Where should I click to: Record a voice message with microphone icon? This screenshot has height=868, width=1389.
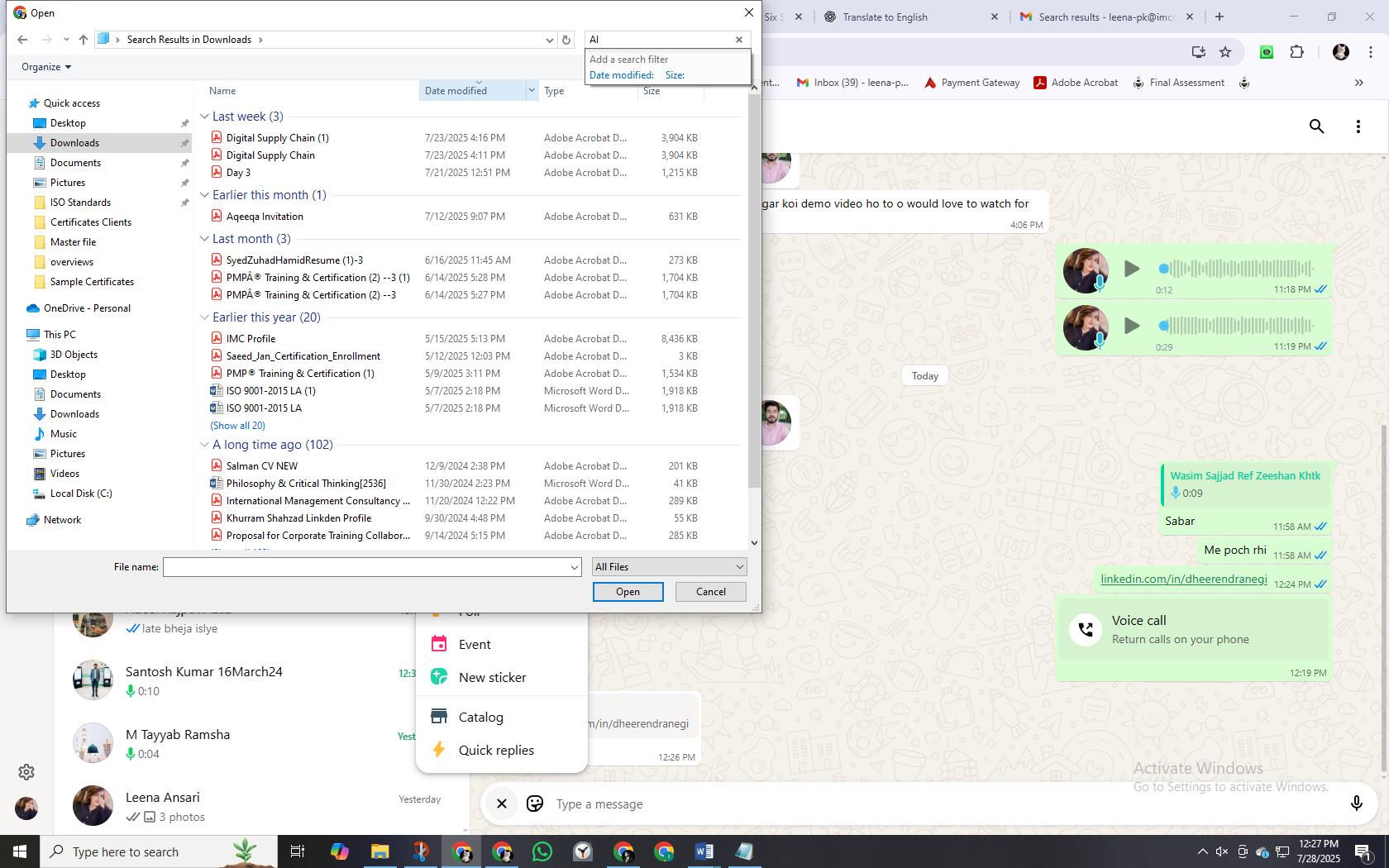point(1356,804)
